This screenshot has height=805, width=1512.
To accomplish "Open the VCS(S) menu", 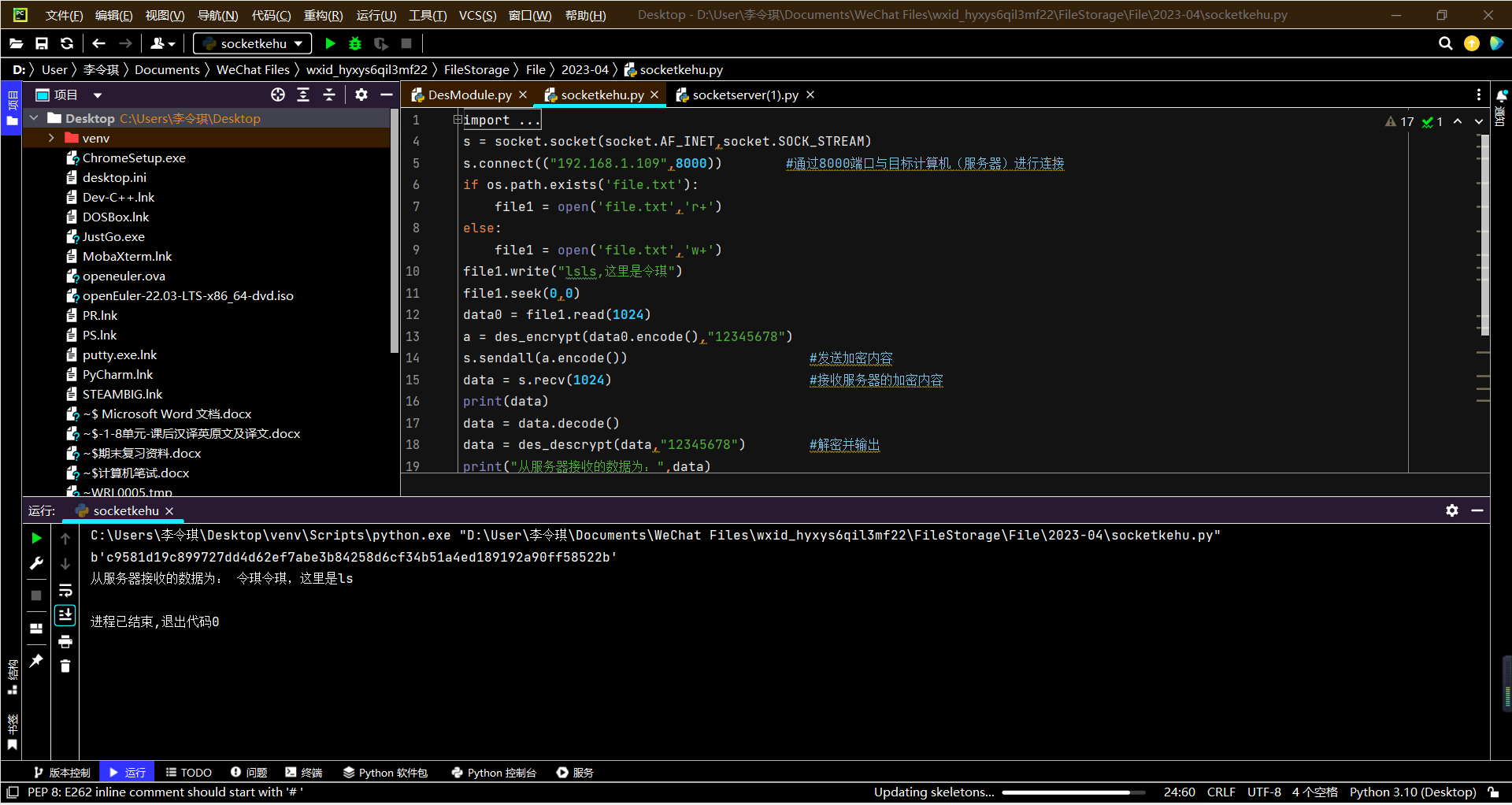I will (477, 15).
